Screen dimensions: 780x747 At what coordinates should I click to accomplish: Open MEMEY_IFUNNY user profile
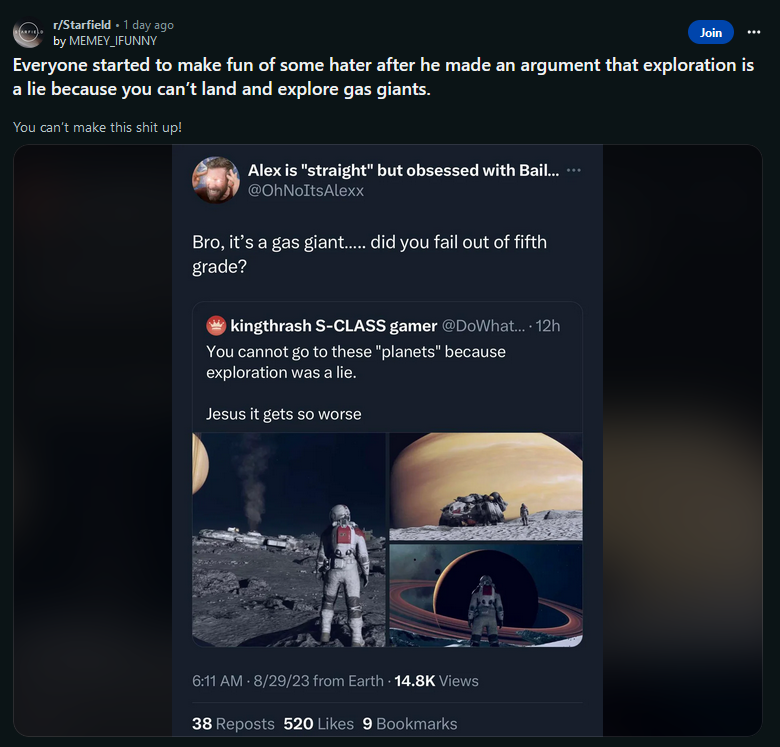(112, 41)
